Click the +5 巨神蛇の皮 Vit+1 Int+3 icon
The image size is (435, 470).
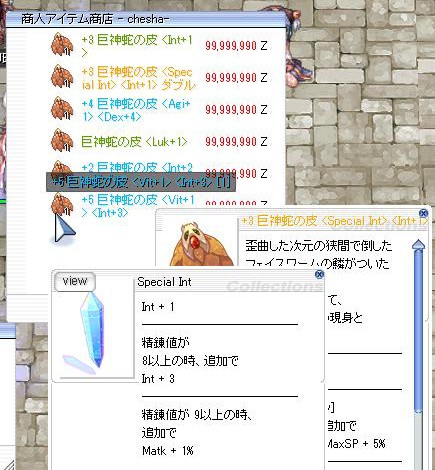click(x=62, y=204)
